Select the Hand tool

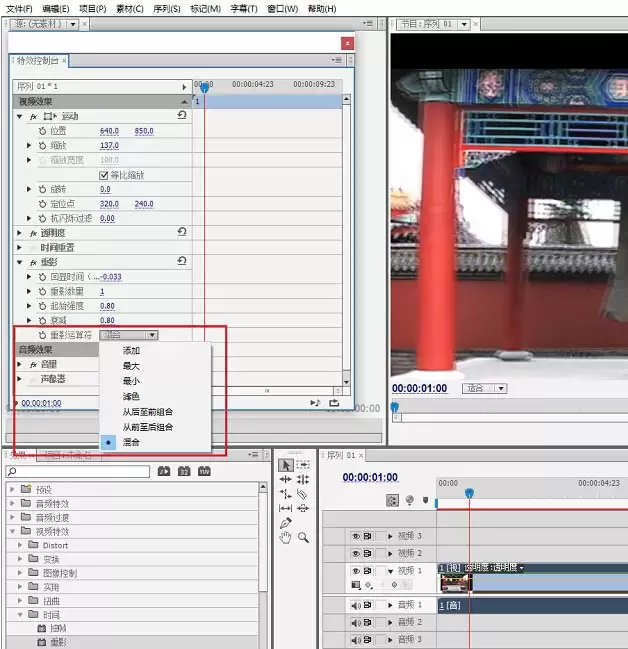[x=285, y=538]
